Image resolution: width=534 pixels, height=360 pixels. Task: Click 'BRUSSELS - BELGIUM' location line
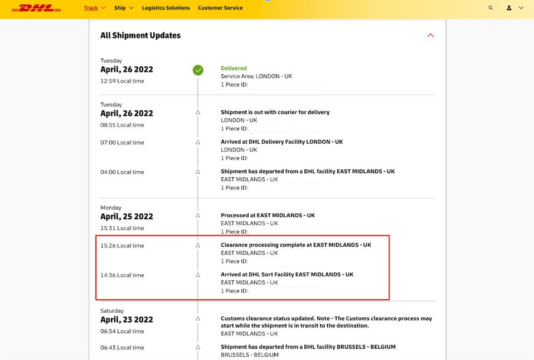click(250, 355)
